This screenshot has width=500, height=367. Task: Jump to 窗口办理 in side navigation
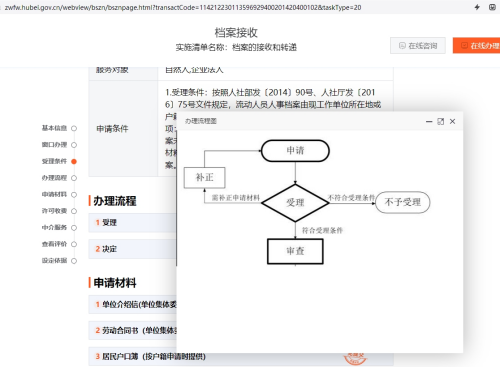point(59,145)
